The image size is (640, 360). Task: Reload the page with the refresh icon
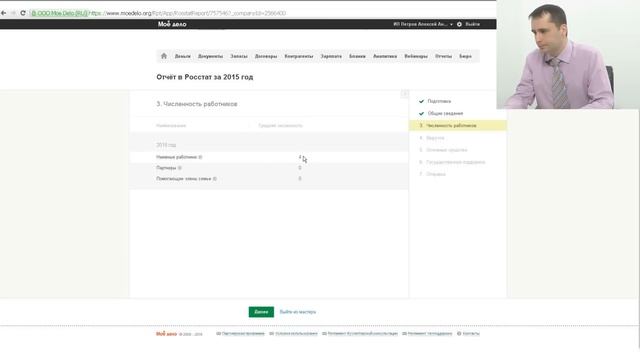pos(23,13)
